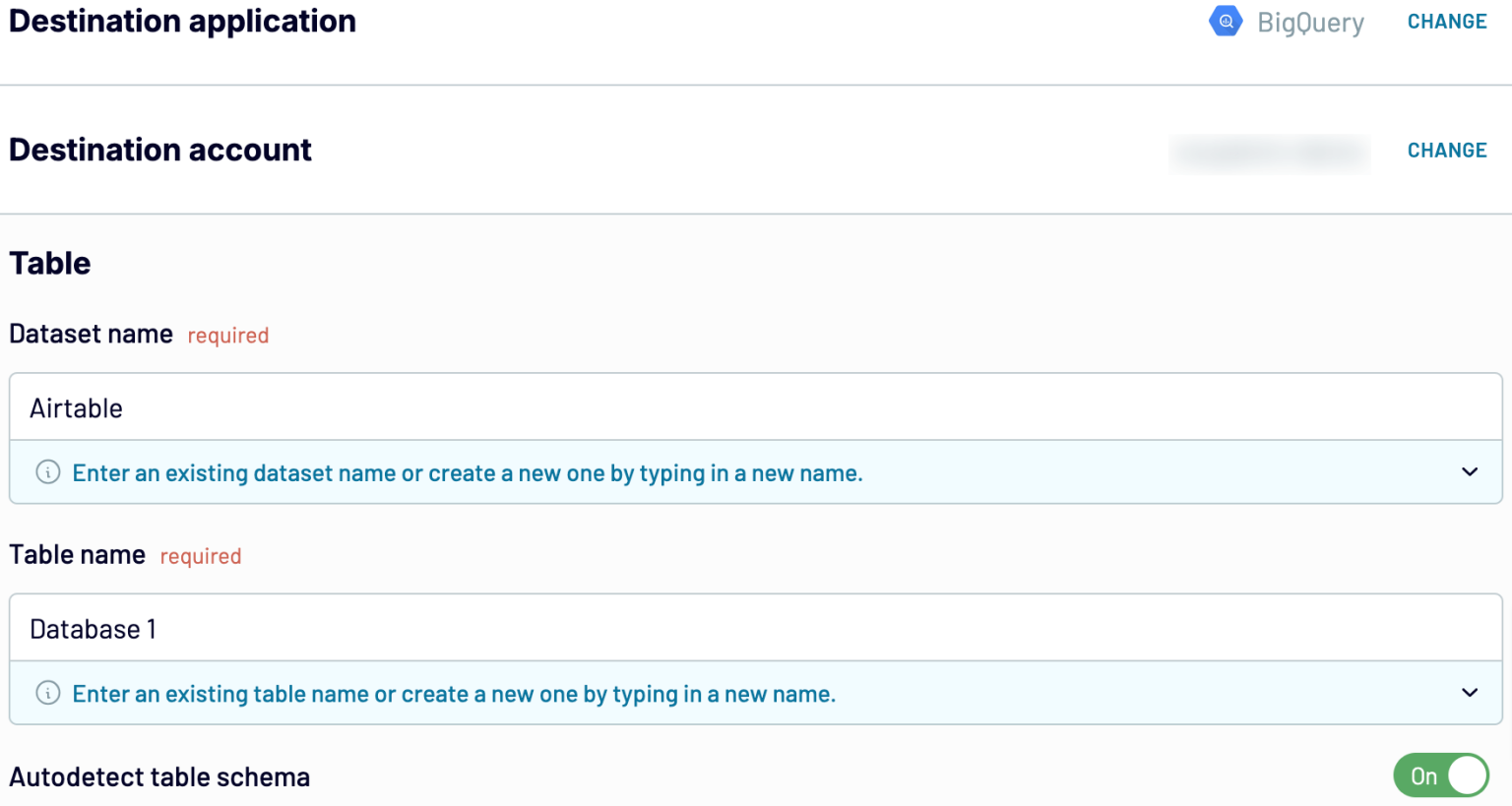The image size is (1512, 806).
Task: Click the Destination application heading
Action: tap(182, 22)
